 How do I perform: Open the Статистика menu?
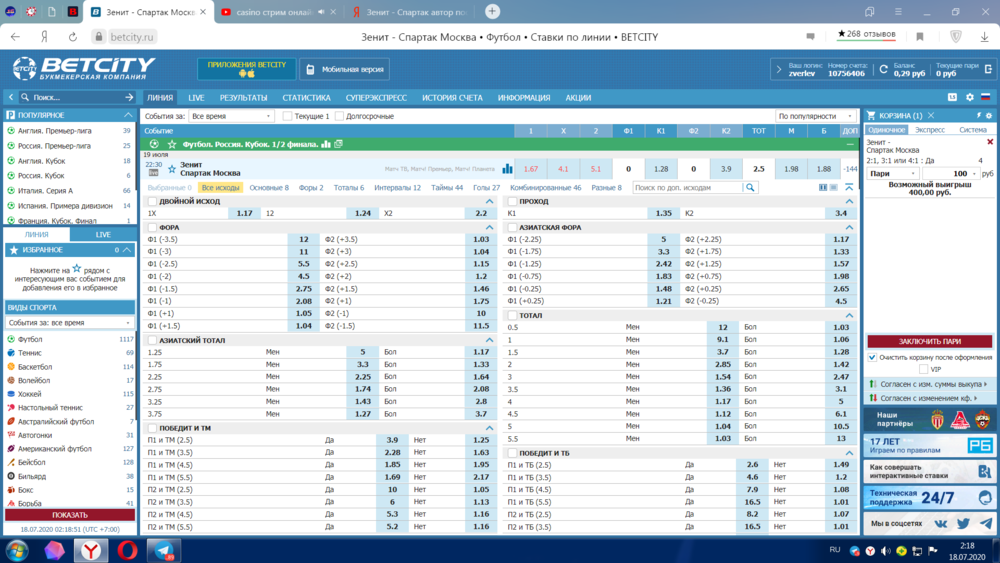click(x=306, y=98)
